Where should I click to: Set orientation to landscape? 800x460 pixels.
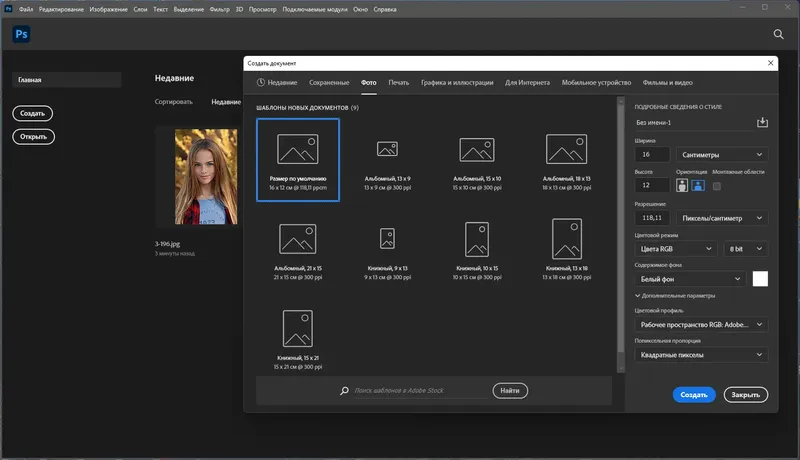coord(698,185)
